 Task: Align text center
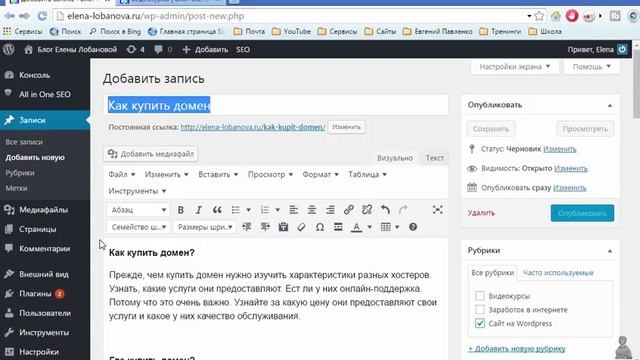click(312, 210)
